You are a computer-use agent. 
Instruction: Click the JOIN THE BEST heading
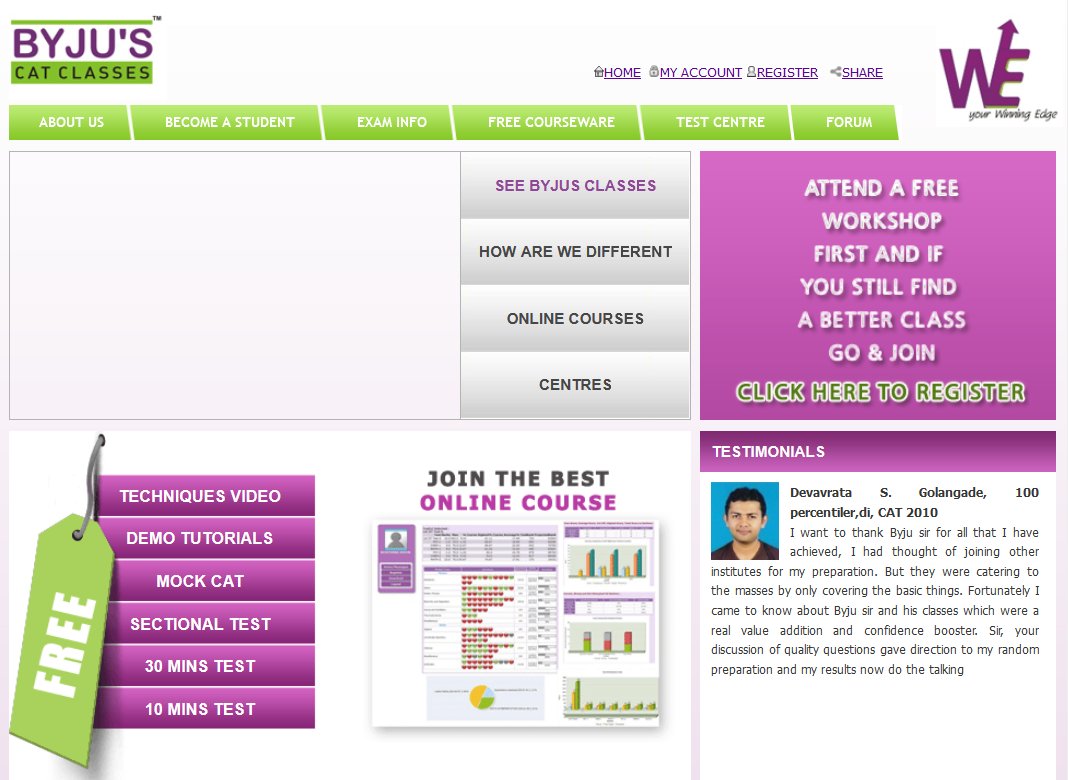pos(518,478)
